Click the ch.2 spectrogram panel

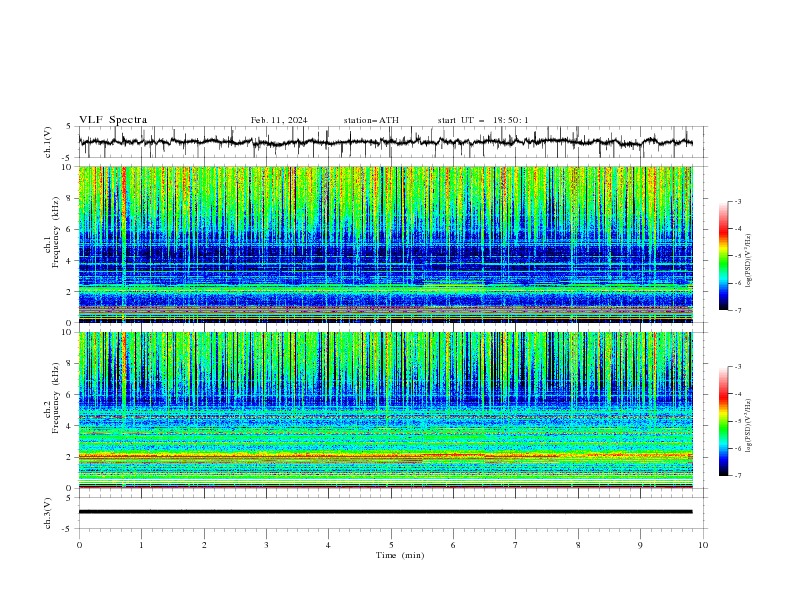pyautogui.click(x=385, y=410)
